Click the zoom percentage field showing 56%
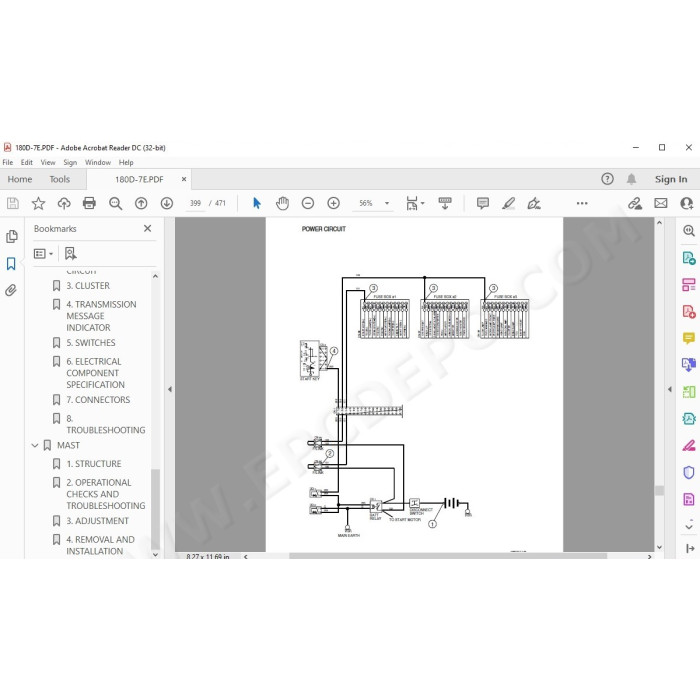Image resolution: width=700 pixels, height=700 pixels. click(x=366, y=204)
